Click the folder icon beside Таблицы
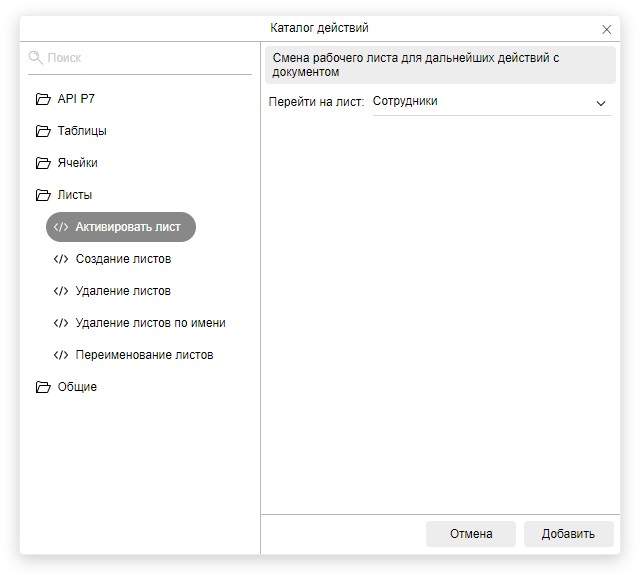This screenshot has width=640, height=578. [43, 131]
